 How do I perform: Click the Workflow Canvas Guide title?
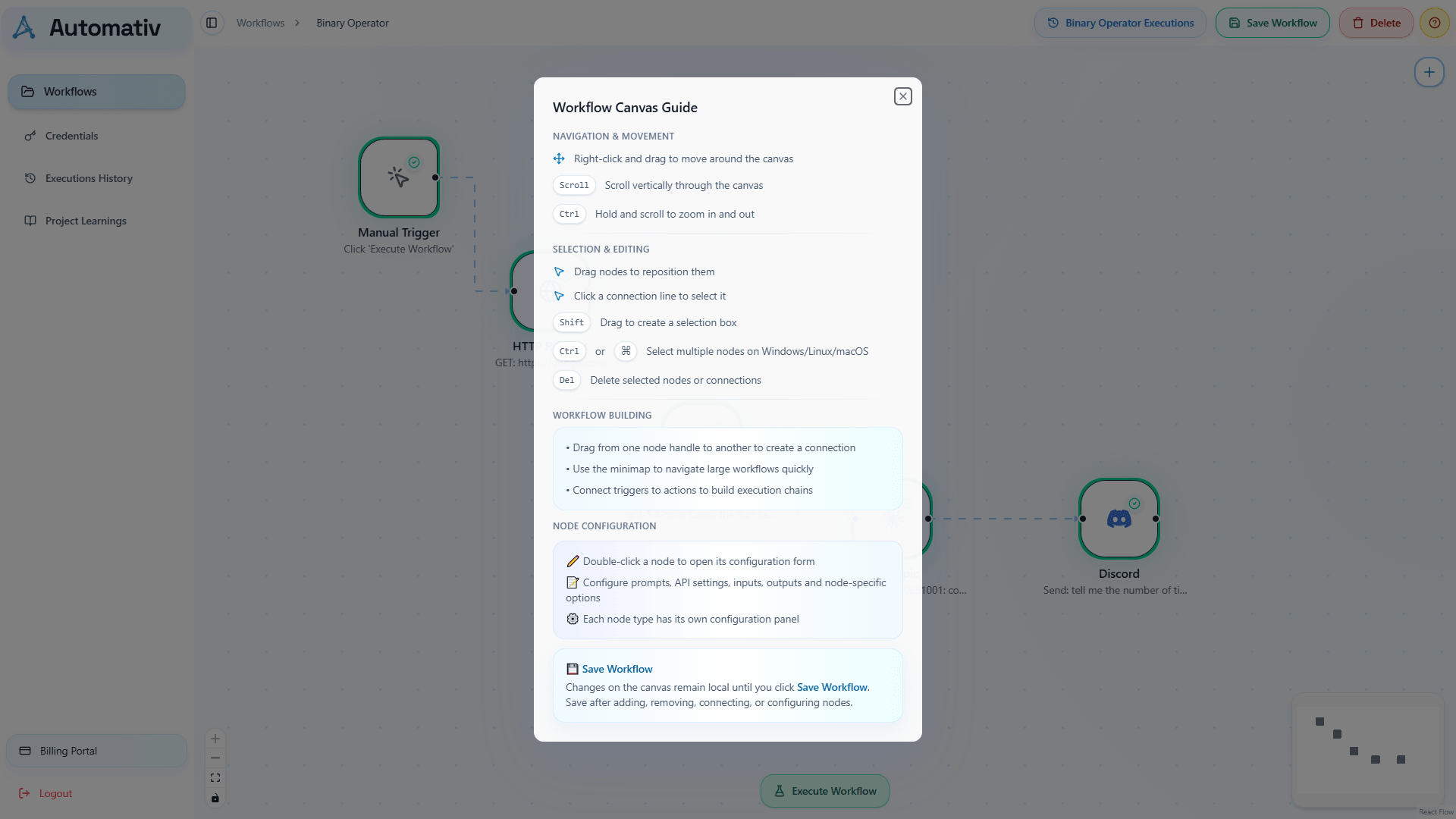pos(625,108)
